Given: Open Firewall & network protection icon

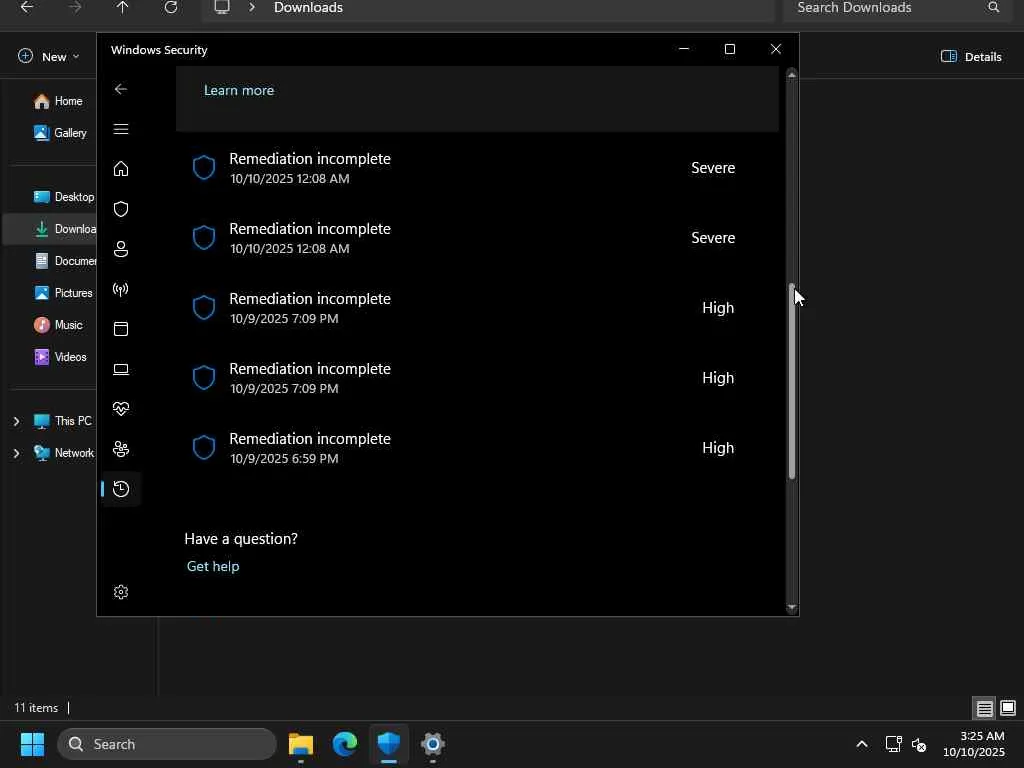Looking at the screenshot, I should (x=121, y=289).
